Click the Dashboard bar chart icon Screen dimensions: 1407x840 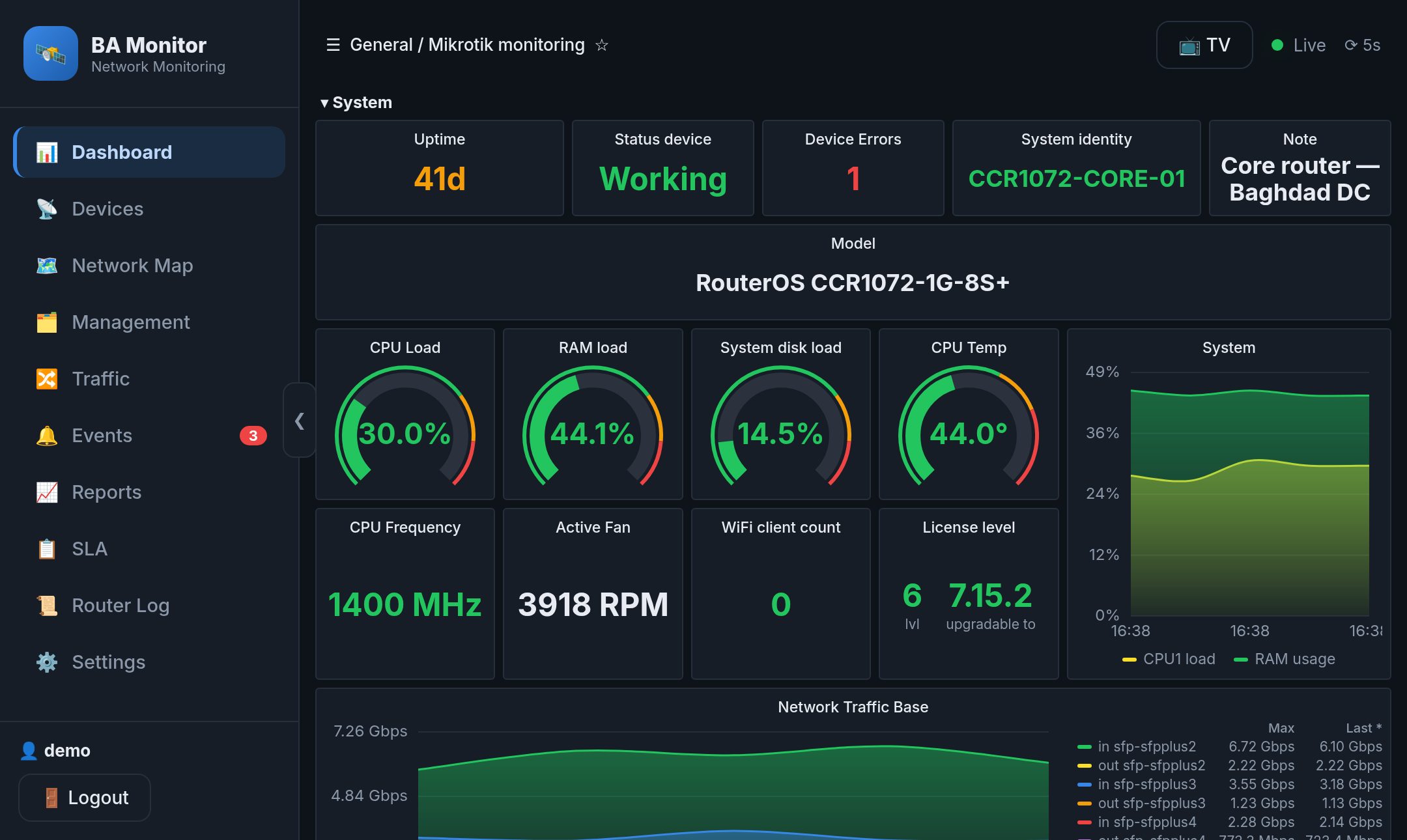tap(47, 152)
